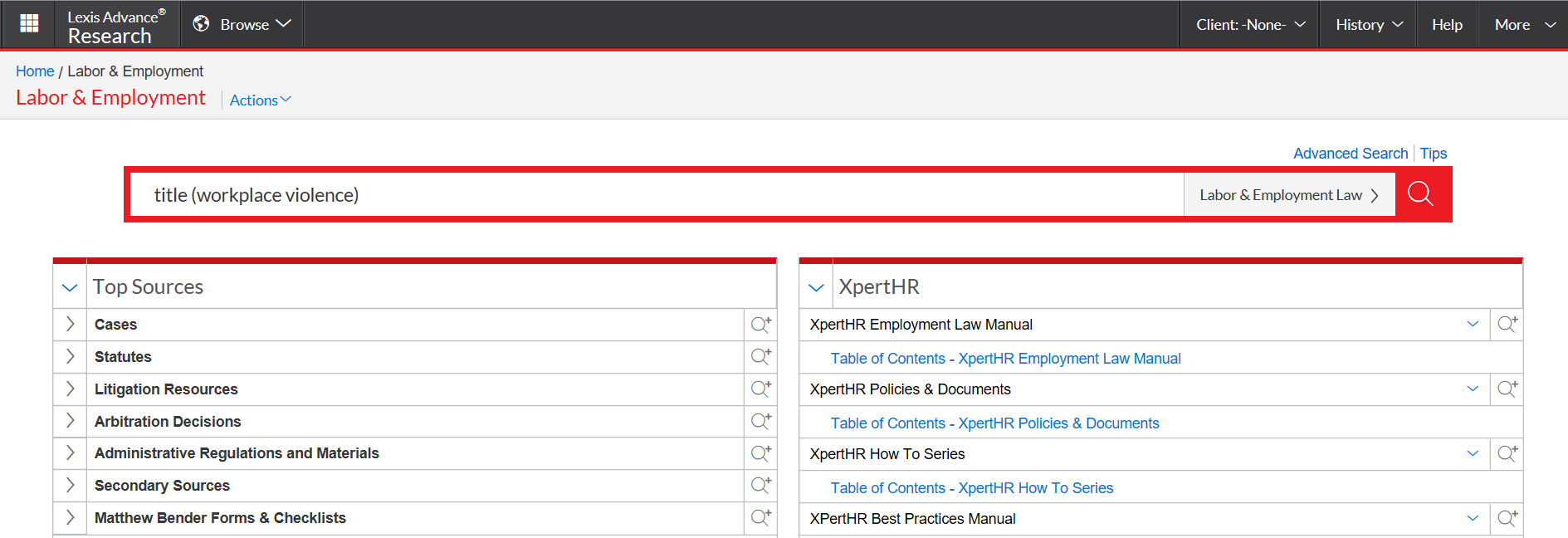1568x538 pixels.
Task: Open Table of Contents - XpertHR Policies & Documents
Action: click(995, 423)
